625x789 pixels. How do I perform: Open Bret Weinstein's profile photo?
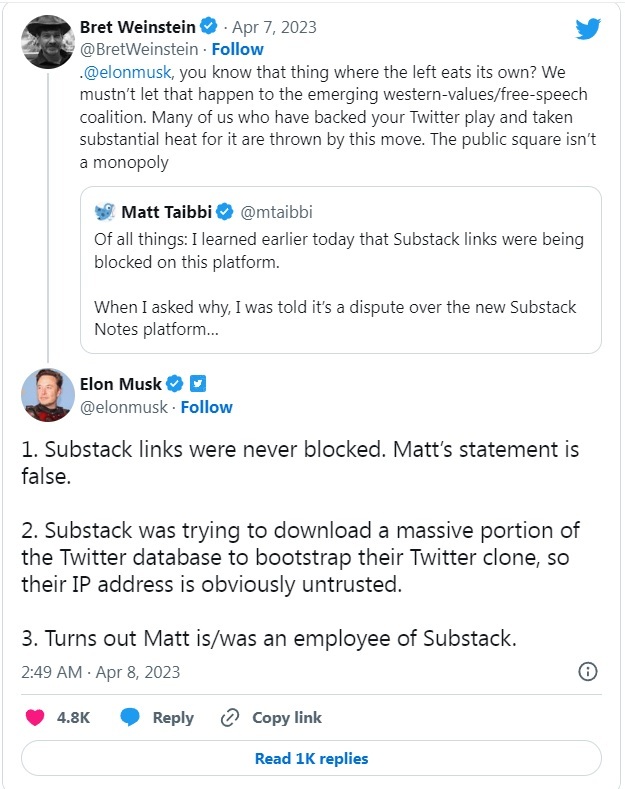[x=47, y=40]
